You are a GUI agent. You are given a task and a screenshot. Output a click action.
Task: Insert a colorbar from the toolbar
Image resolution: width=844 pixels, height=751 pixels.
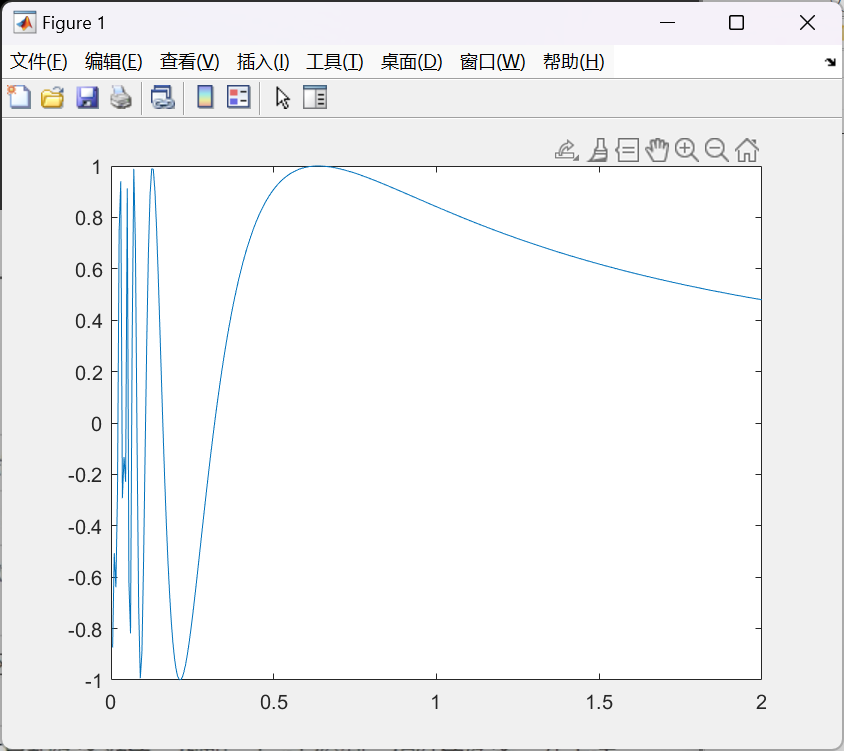pos(205,97)
